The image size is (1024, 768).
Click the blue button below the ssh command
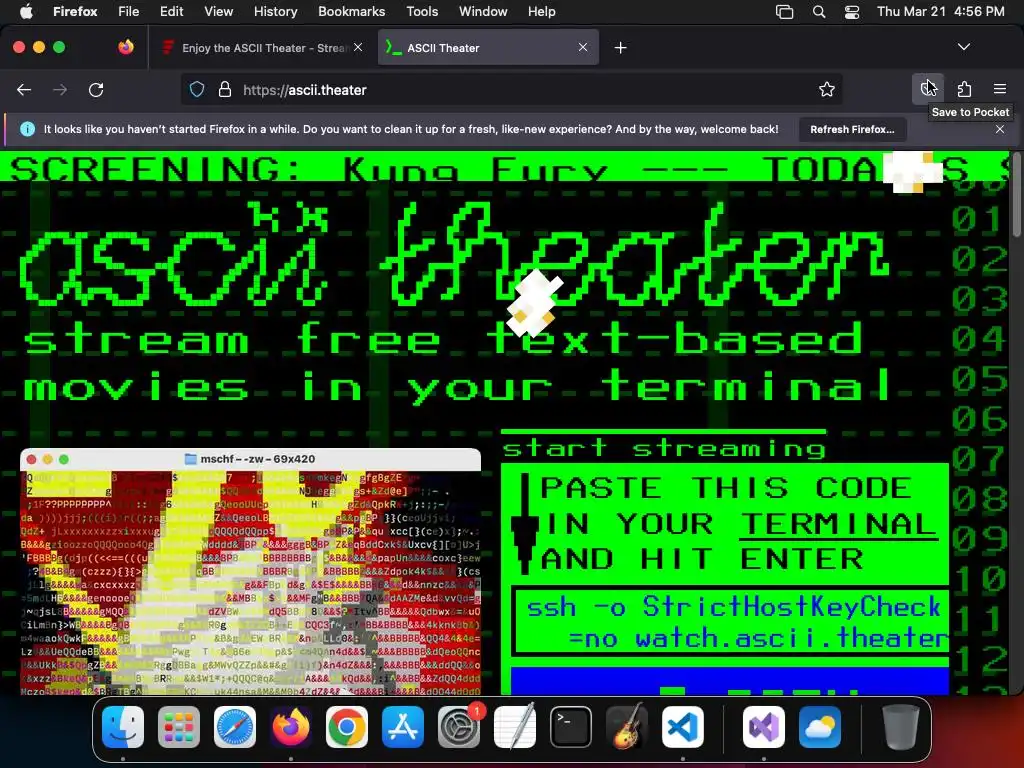729,680
